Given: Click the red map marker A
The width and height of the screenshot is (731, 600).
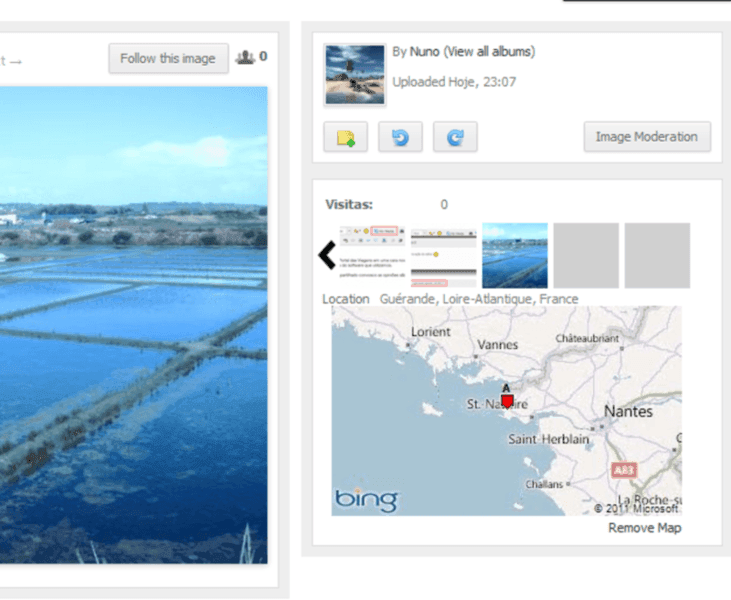Looking at the screenshot, I should click(x=507, y=400).
